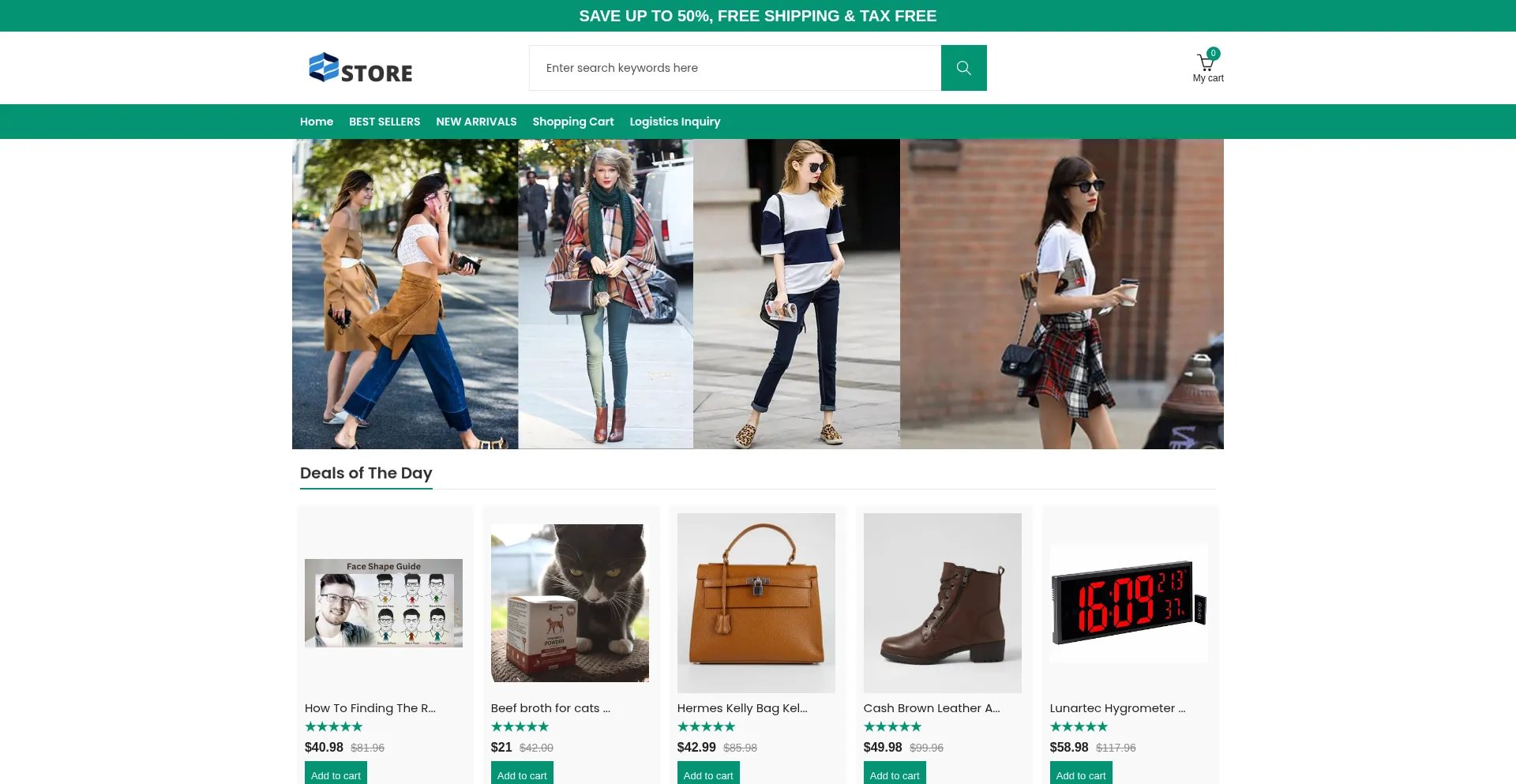Viewport: 1516px width, 784px height.
Task: Click the magnifying glass search icon
Action: pos(963,68)
